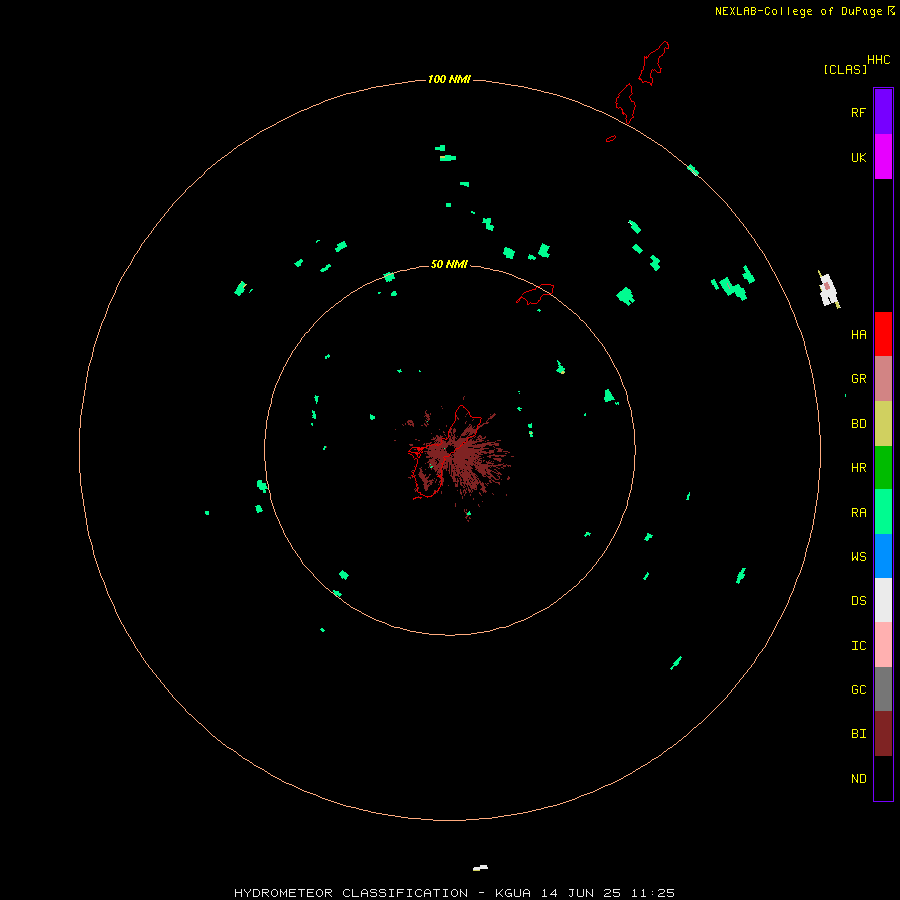Click the "HHC" product label
The image size is (900, 900).
pyautogui.click(x=879, y=60)
